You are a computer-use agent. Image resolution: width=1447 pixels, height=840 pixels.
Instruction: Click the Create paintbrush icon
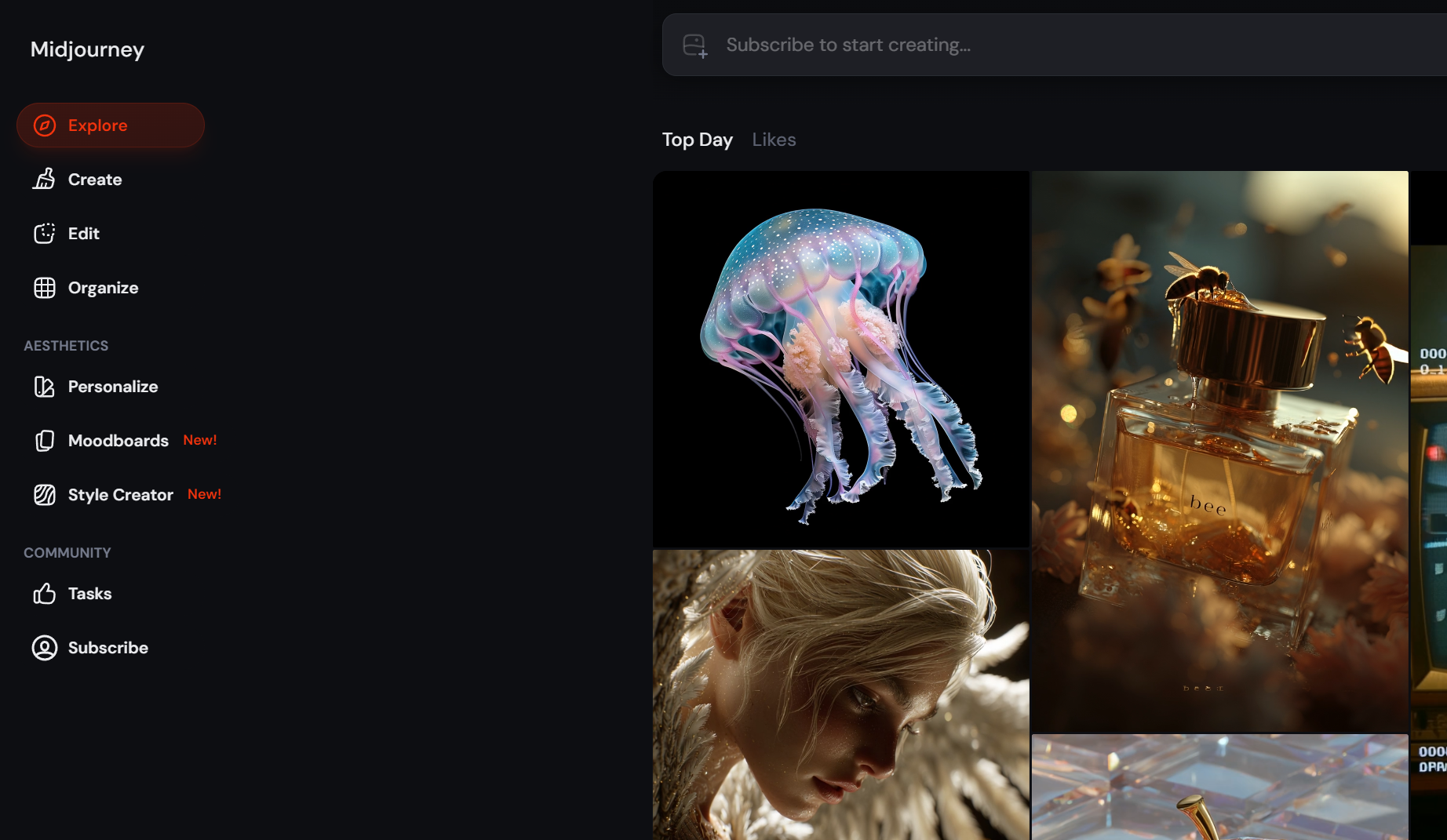(45, 180)
